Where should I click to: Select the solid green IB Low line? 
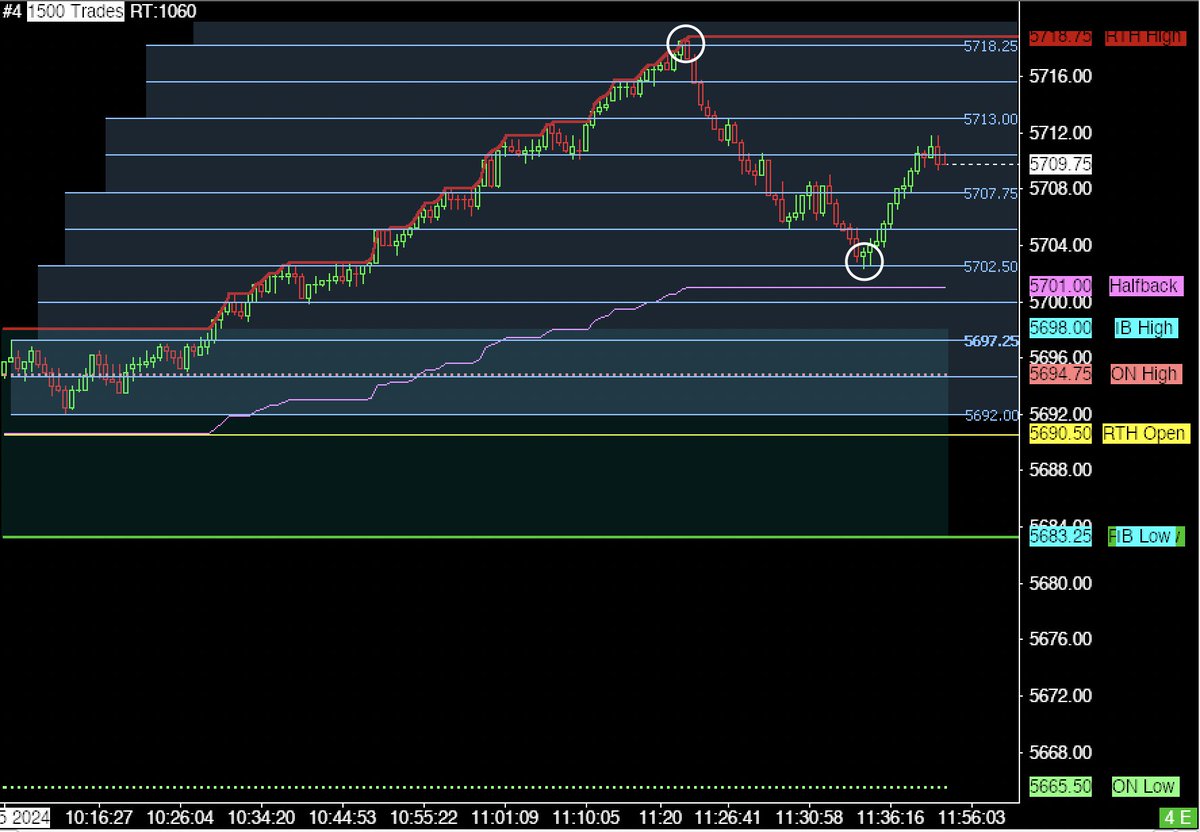pos(512,537)
